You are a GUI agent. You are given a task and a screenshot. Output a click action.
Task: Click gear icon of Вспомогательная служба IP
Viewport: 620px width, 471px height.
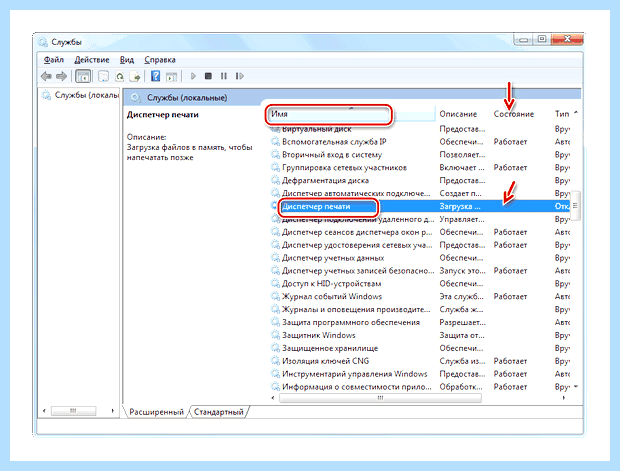pos(275,142)
